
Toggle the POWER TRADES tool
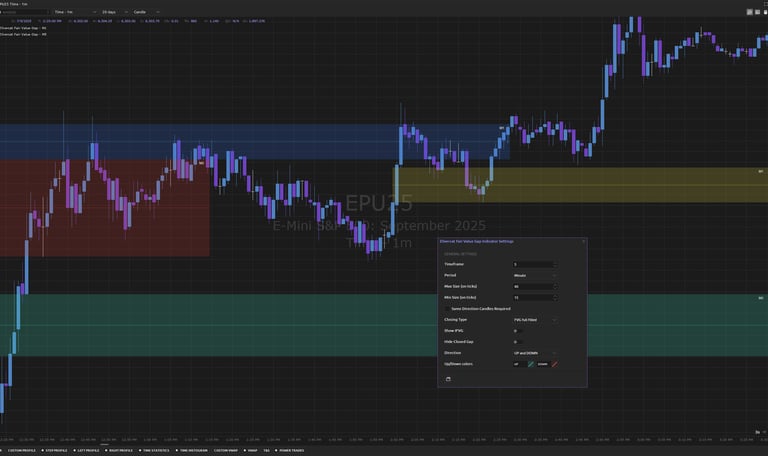tap(290, 451)
